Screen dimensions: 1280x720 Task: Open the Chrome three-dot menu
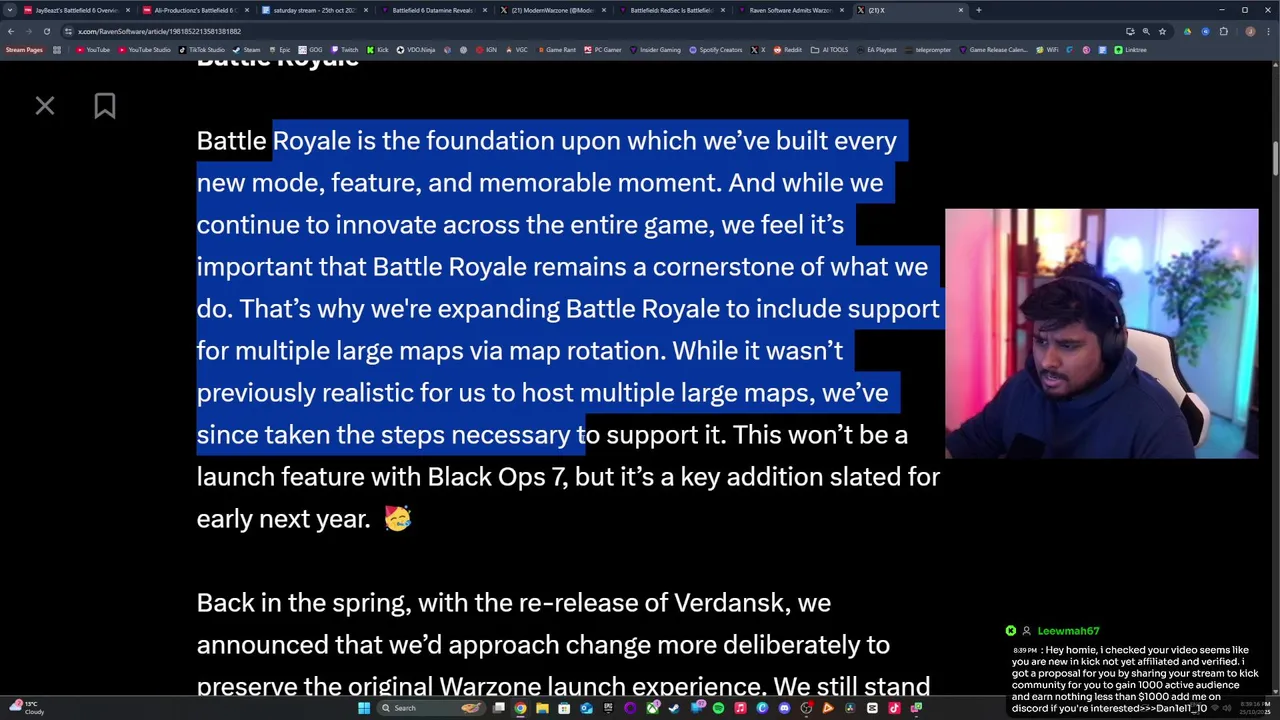[x=1268, y=31]
